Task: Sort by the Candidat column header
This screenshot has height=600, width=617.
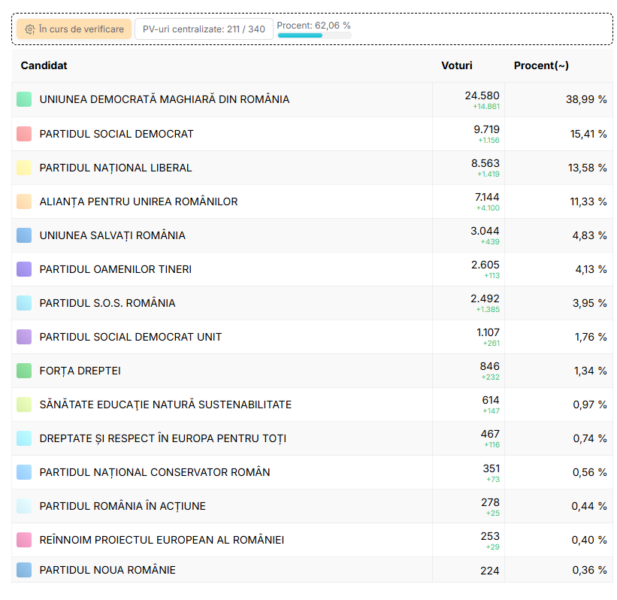Action: [43, 65]
